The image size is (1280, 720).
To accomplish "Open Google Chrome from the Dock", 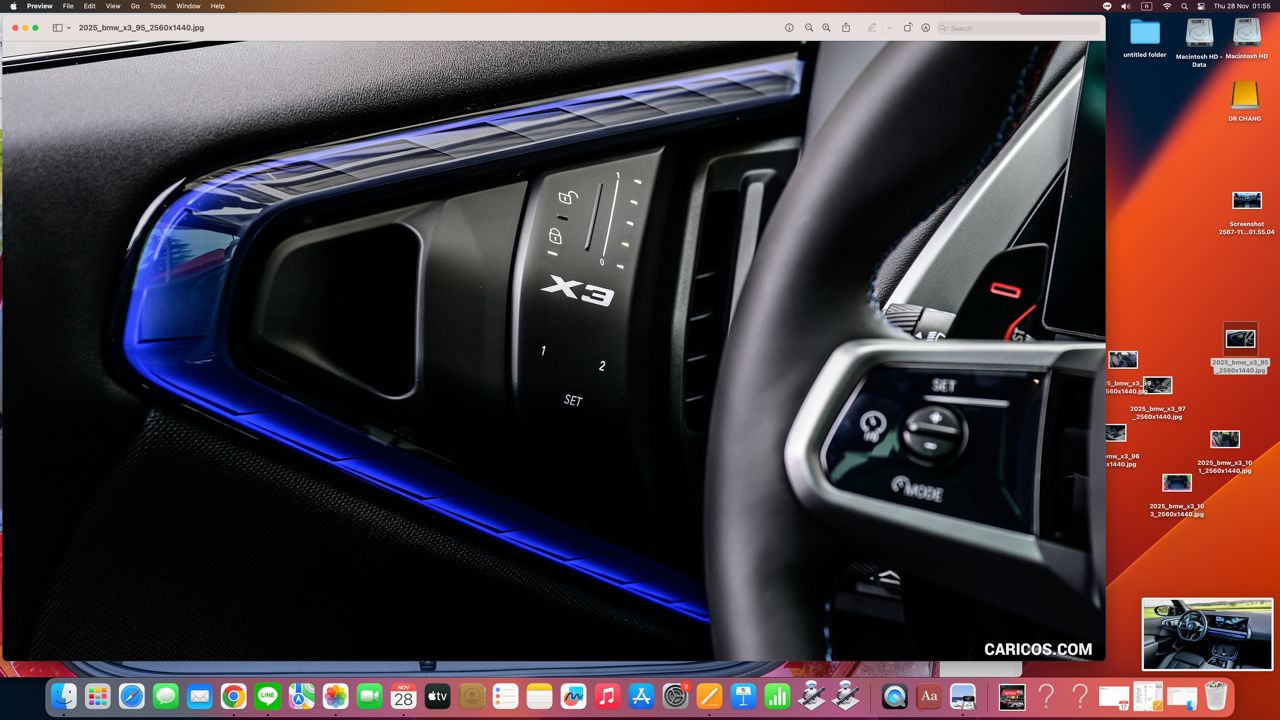I will coord(234,696).
